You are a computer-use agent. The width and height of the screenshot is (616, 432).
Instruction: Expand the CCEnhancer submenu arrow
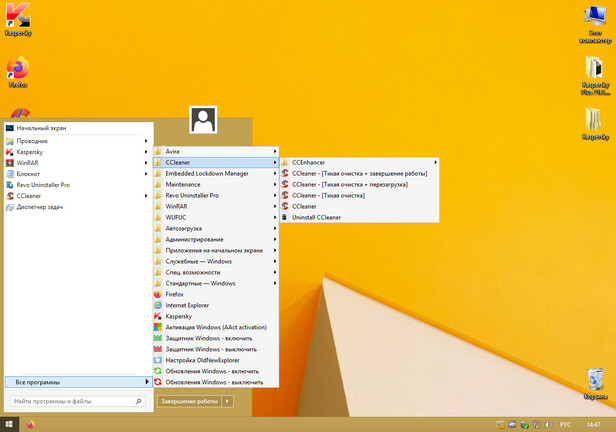[x=435, y=162]
